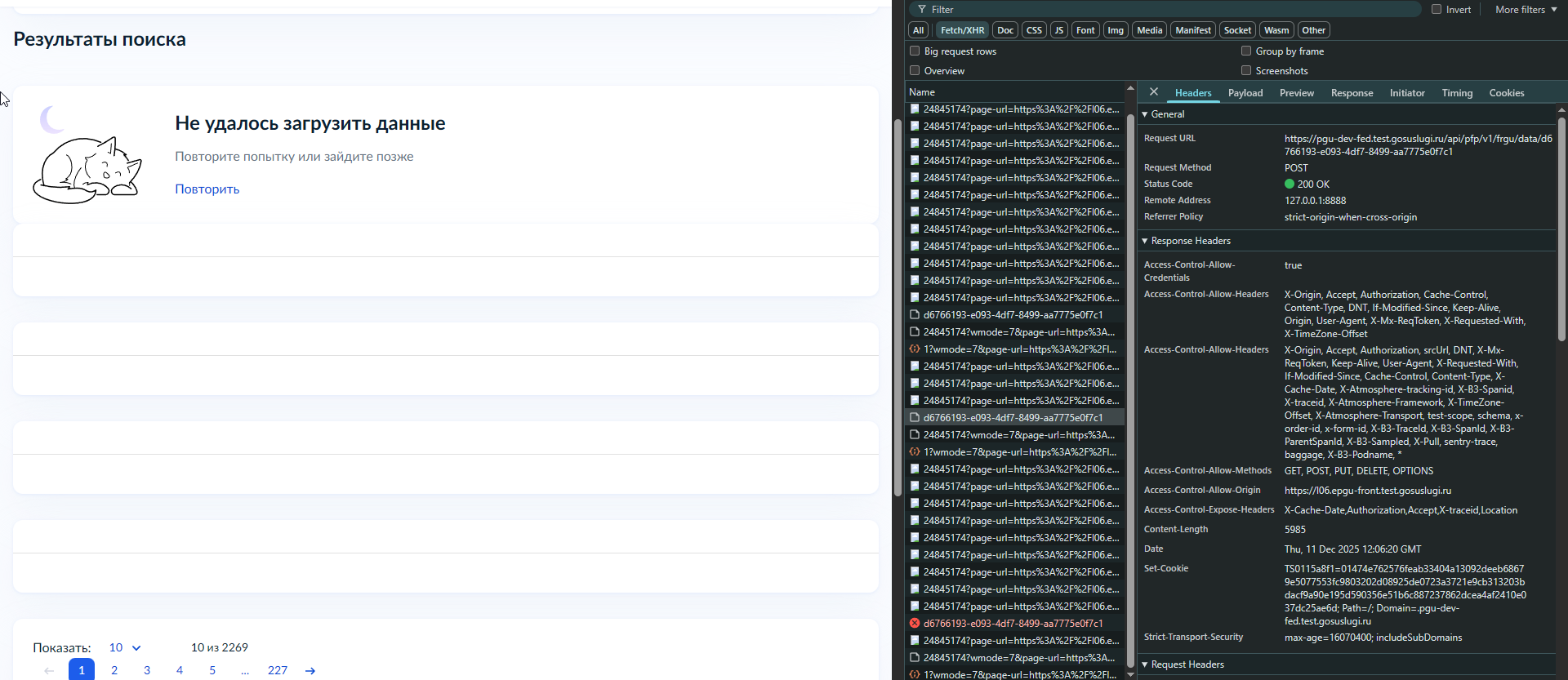The width and height of the screenshot is (1568, 680).
Task: Go to results page 3
Action: click(147, 670)
